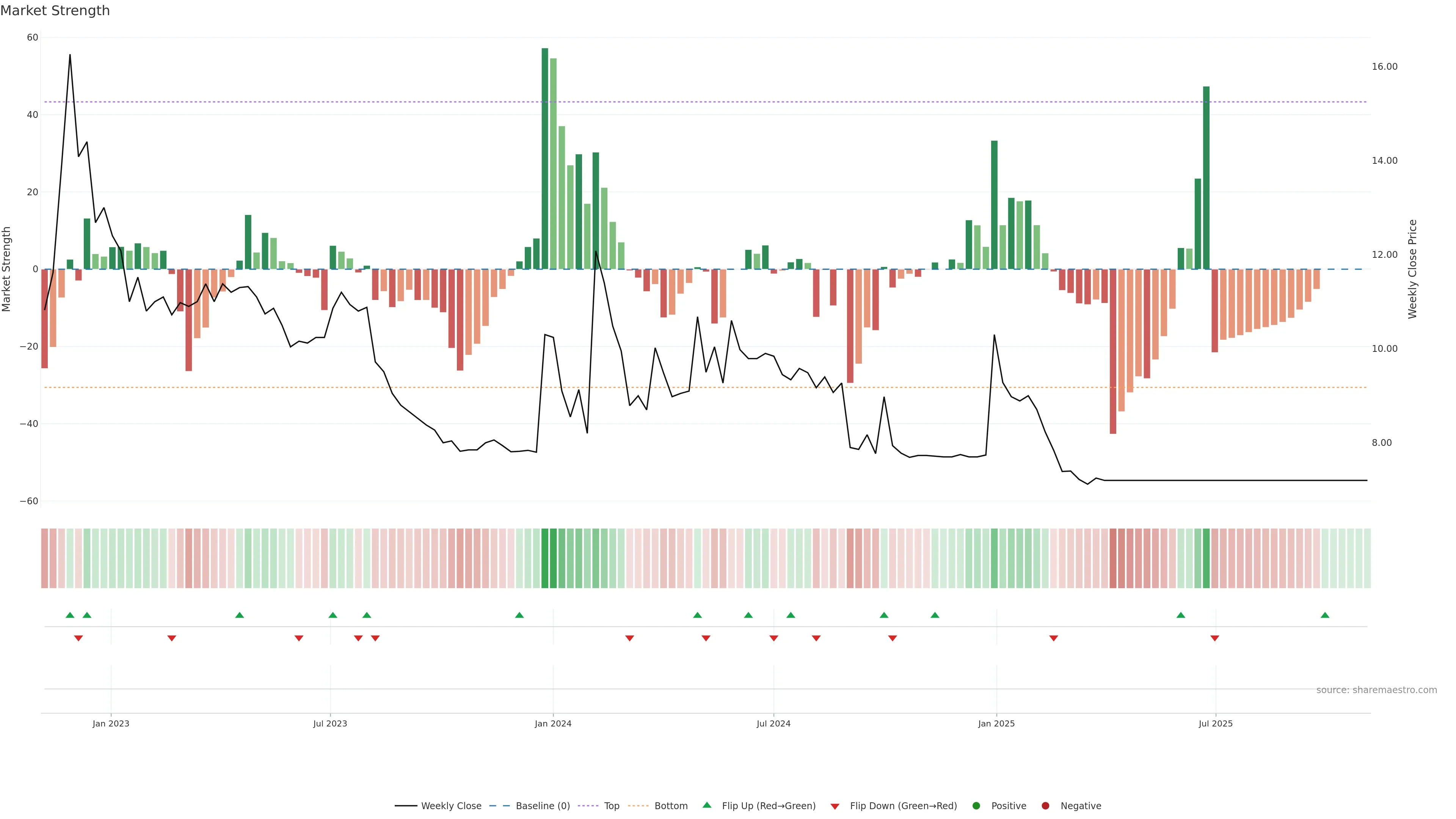This screenshot has height=819, width=1456.
Task: Click the Jan 2024 x-axis label
Action: pyautogui.click(x=553, y=723)
